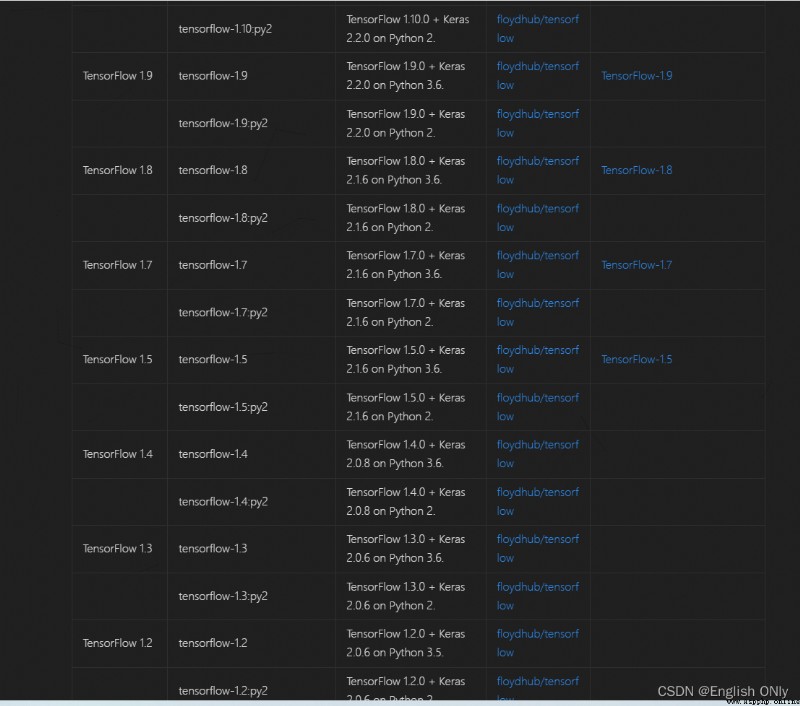800x706 pixels.
Task: Select 'TensorFlow 1.8.0 + Keras 2.1.6 on Python 3.6.' description
Action: [406, 170]
